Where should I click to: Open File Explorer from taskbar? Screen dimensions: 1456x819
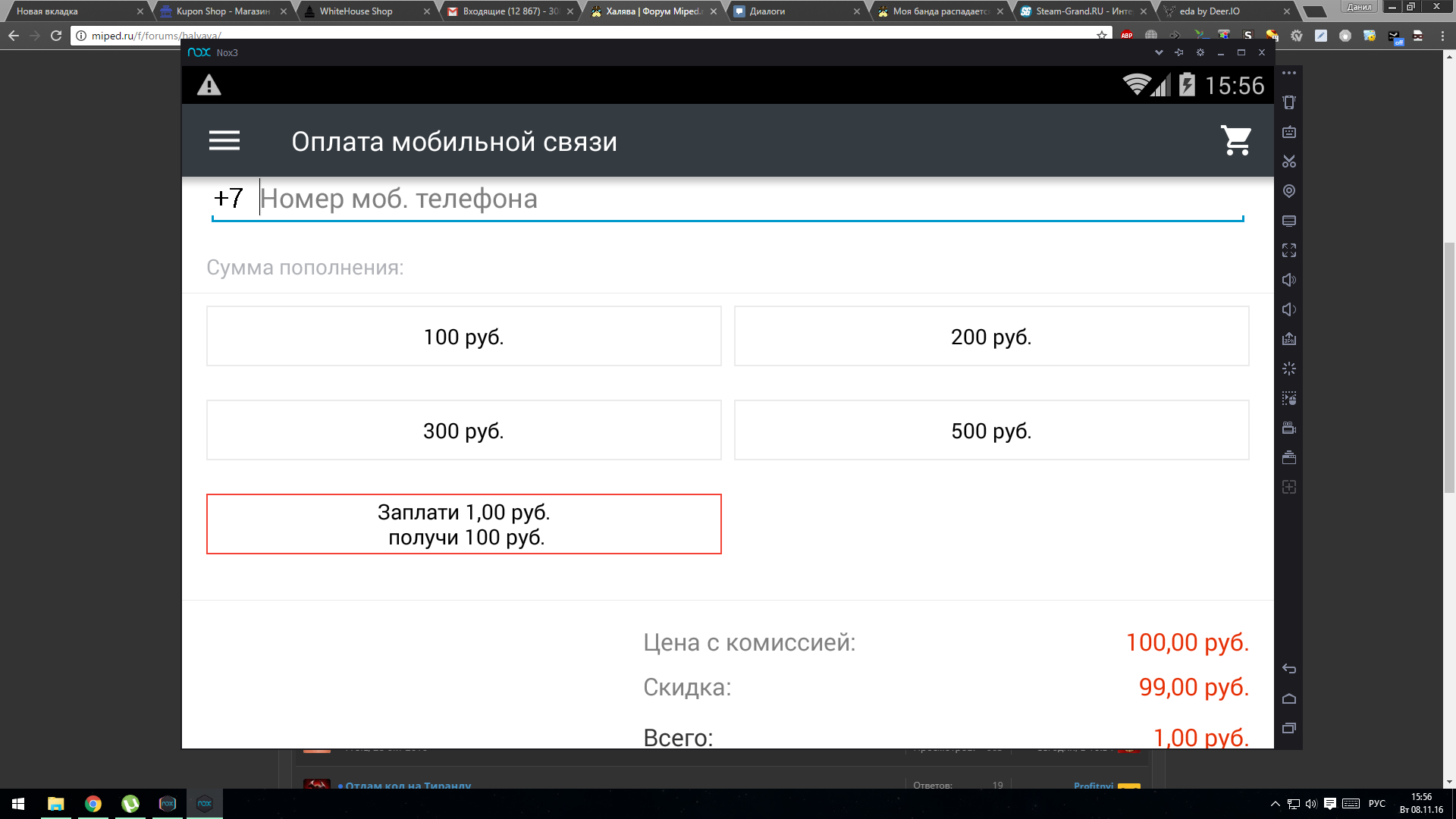[56, 804]
